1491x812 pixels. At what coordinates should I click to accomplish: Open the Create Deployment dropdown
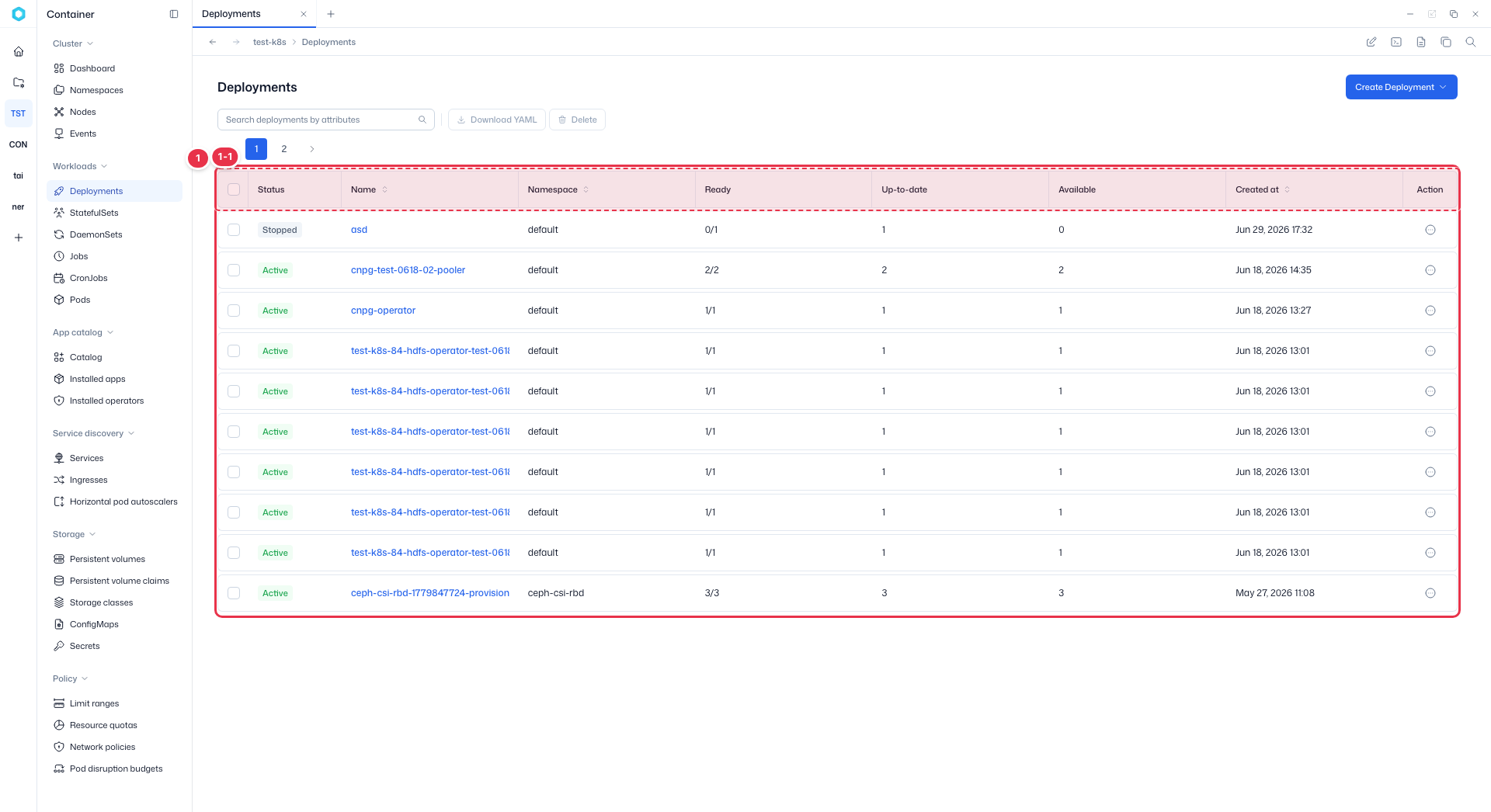1401,87
